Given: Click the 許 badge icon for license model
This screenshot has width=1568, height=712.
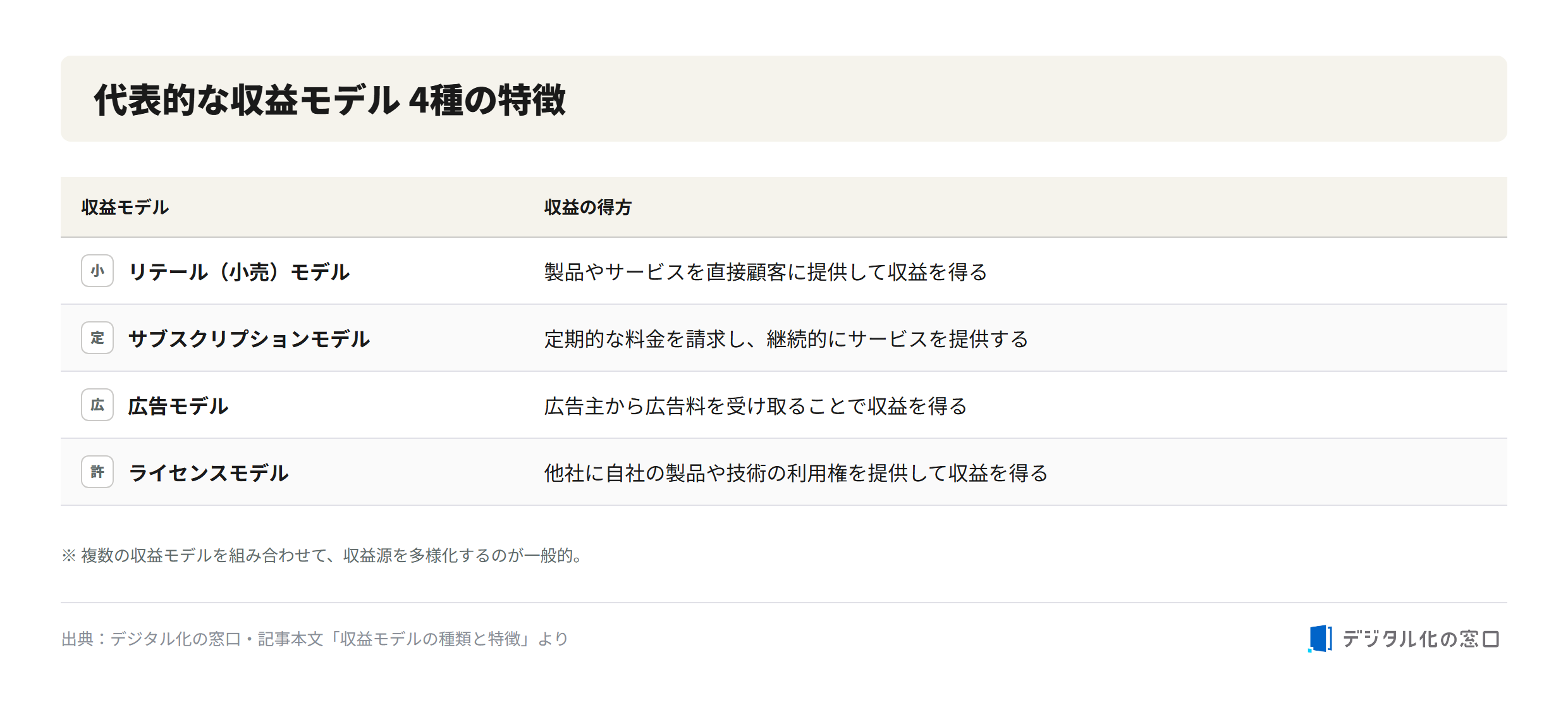Looking at the screenshot, I should point(97,472).
